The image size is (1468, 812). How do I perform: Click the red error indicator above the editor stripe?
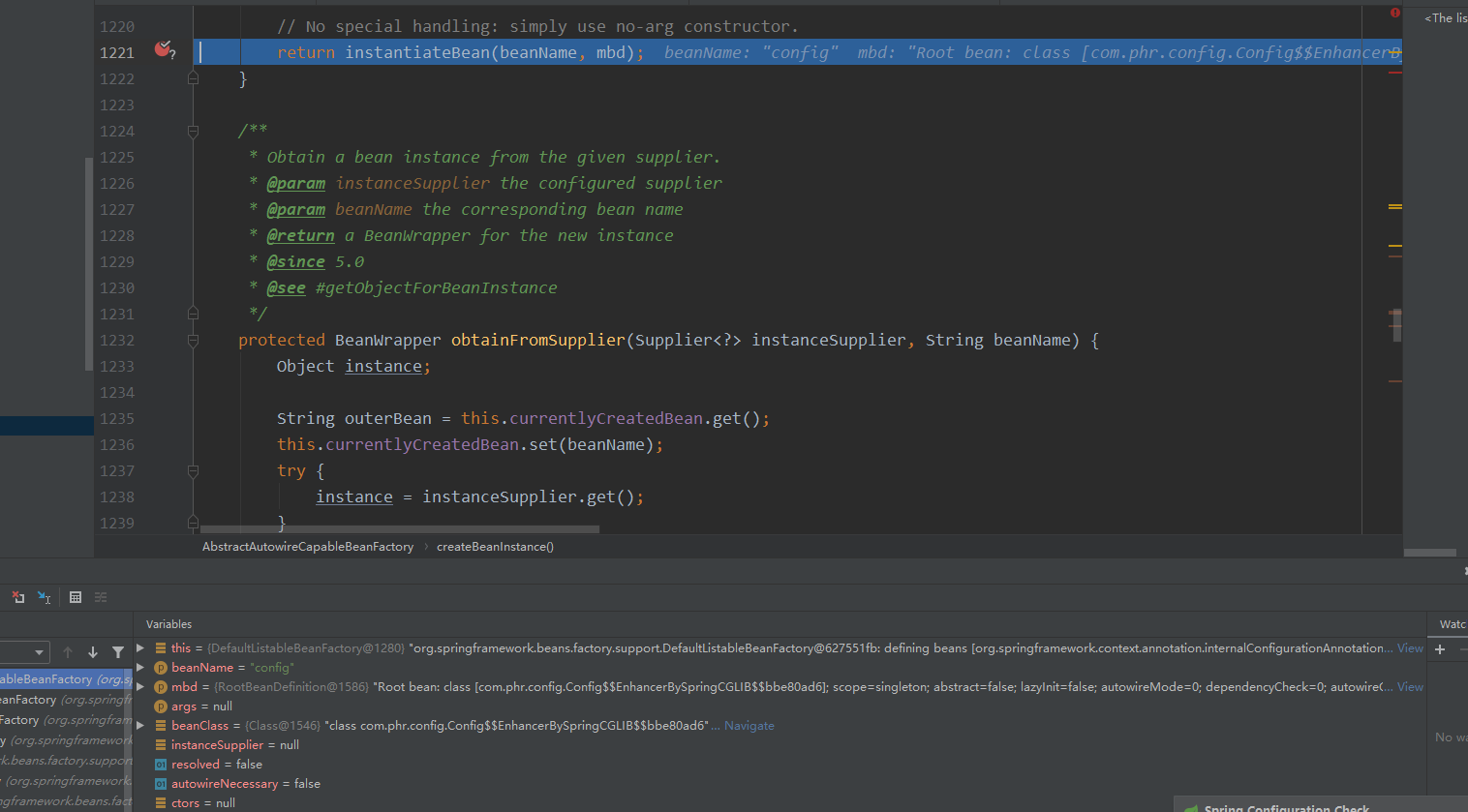coord(1395,13)
